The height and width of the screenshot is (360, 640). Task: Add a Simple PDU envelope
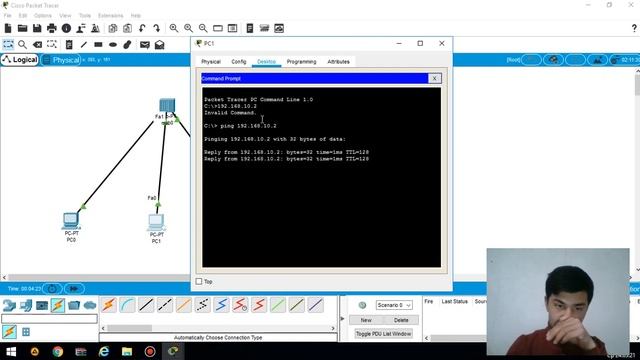[x=144, y=44]
